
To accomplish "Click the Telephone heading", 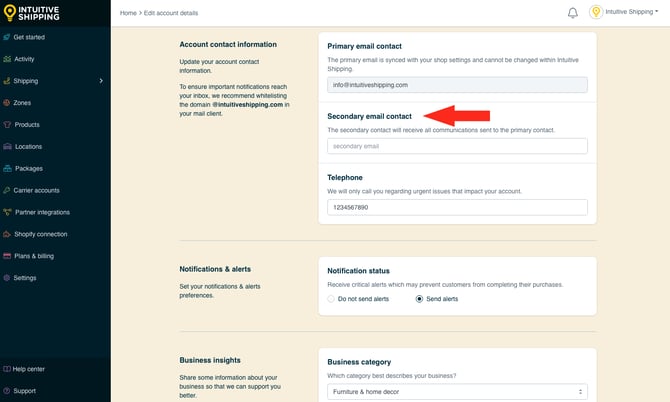I will tap(345, 177).
